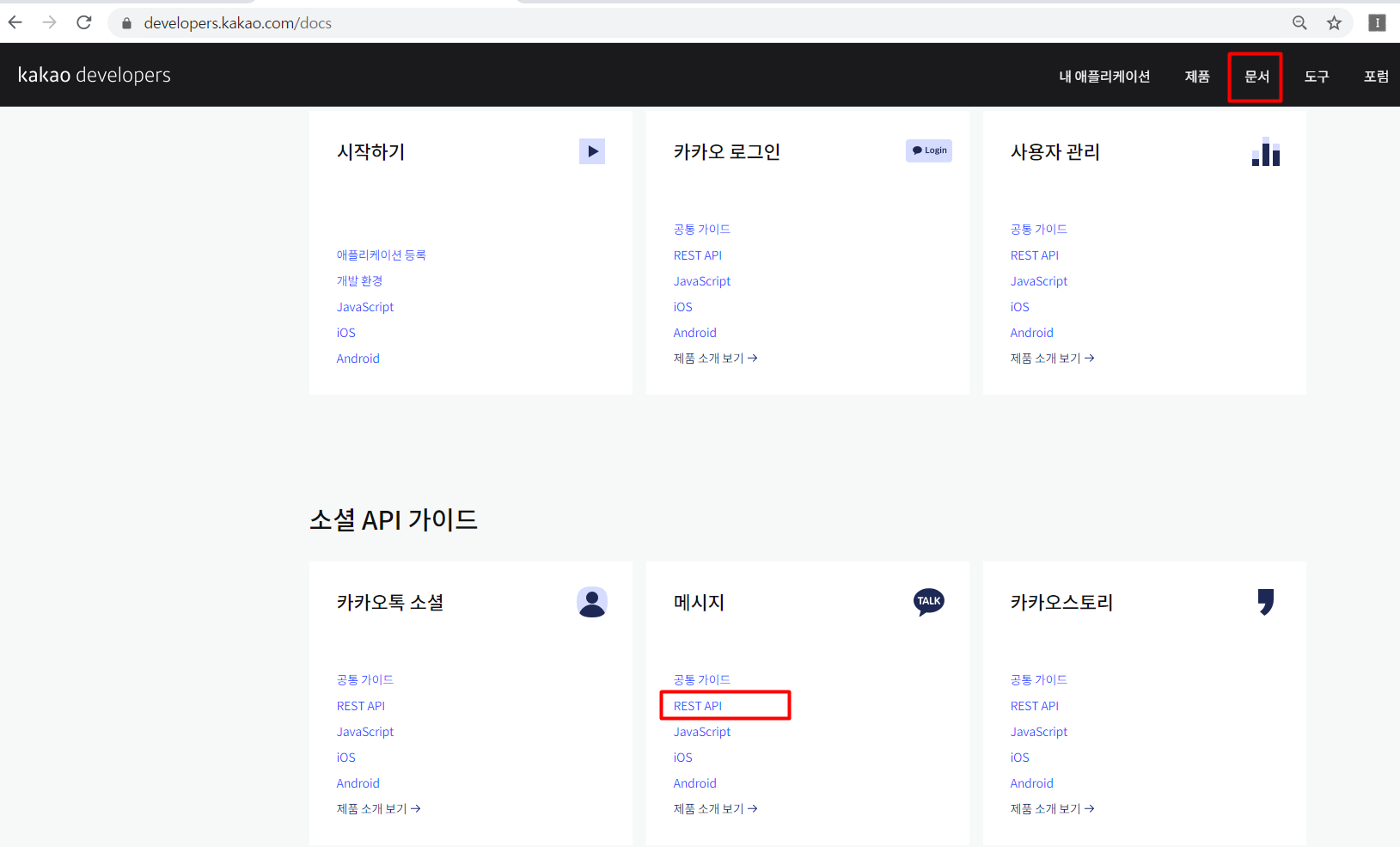Reload the page with refresh icon
1400x847 pixels.
83,22
